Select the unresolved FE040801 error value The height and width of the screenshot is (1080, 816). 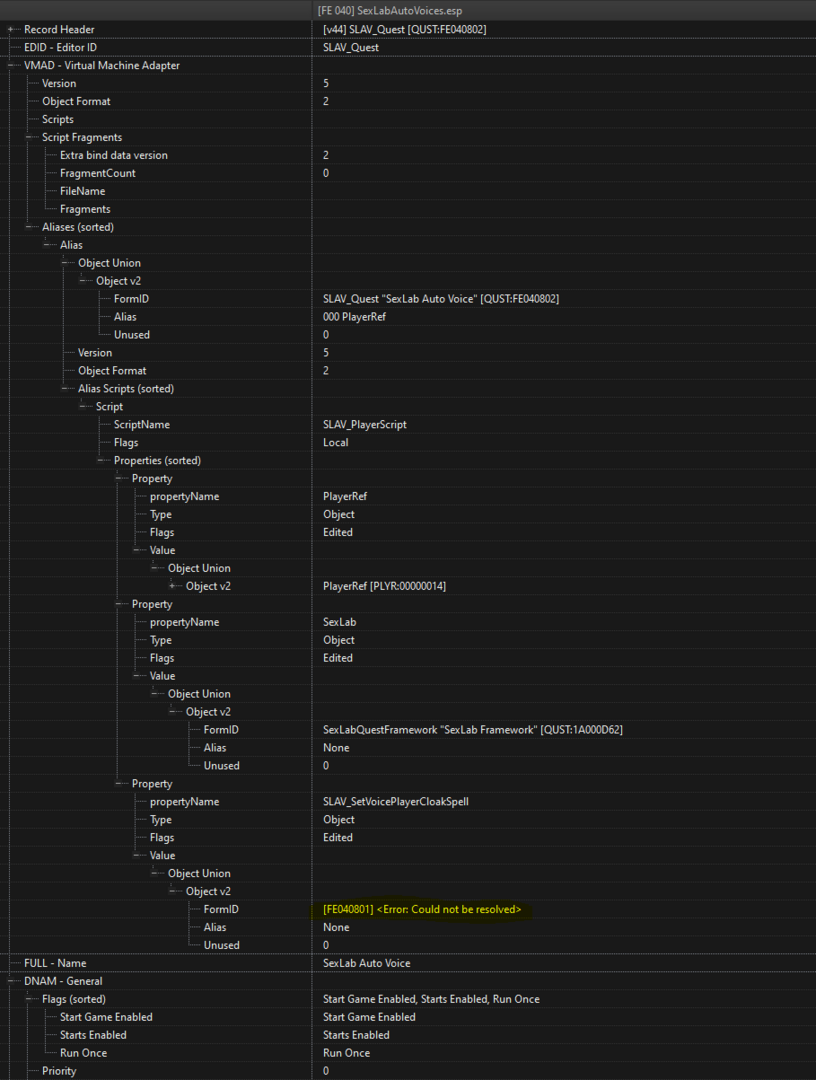click(x=422, y=909)
